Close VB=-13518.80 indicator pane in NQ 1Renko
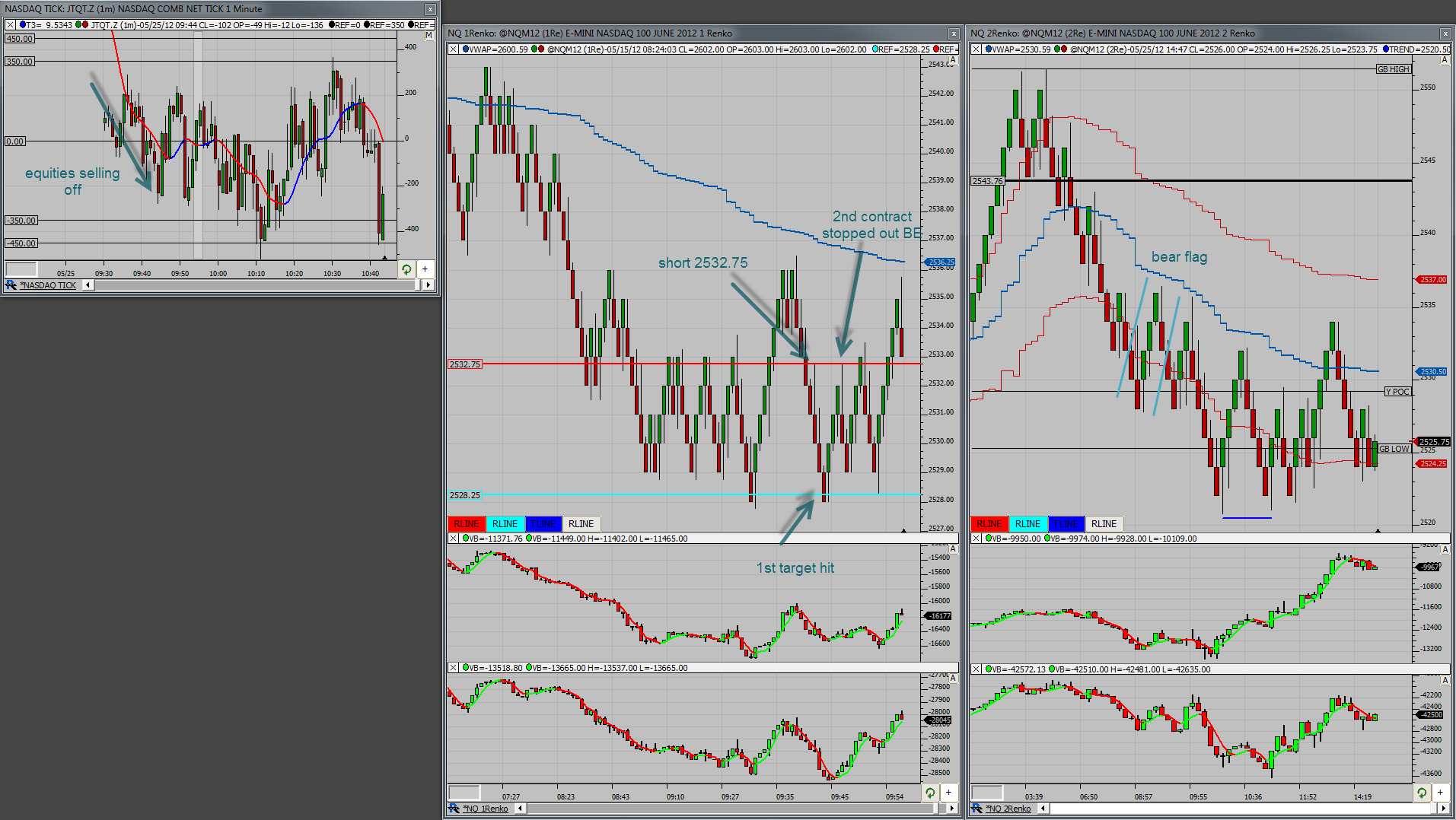1456x820 pixels. click(x=454, y=668)
